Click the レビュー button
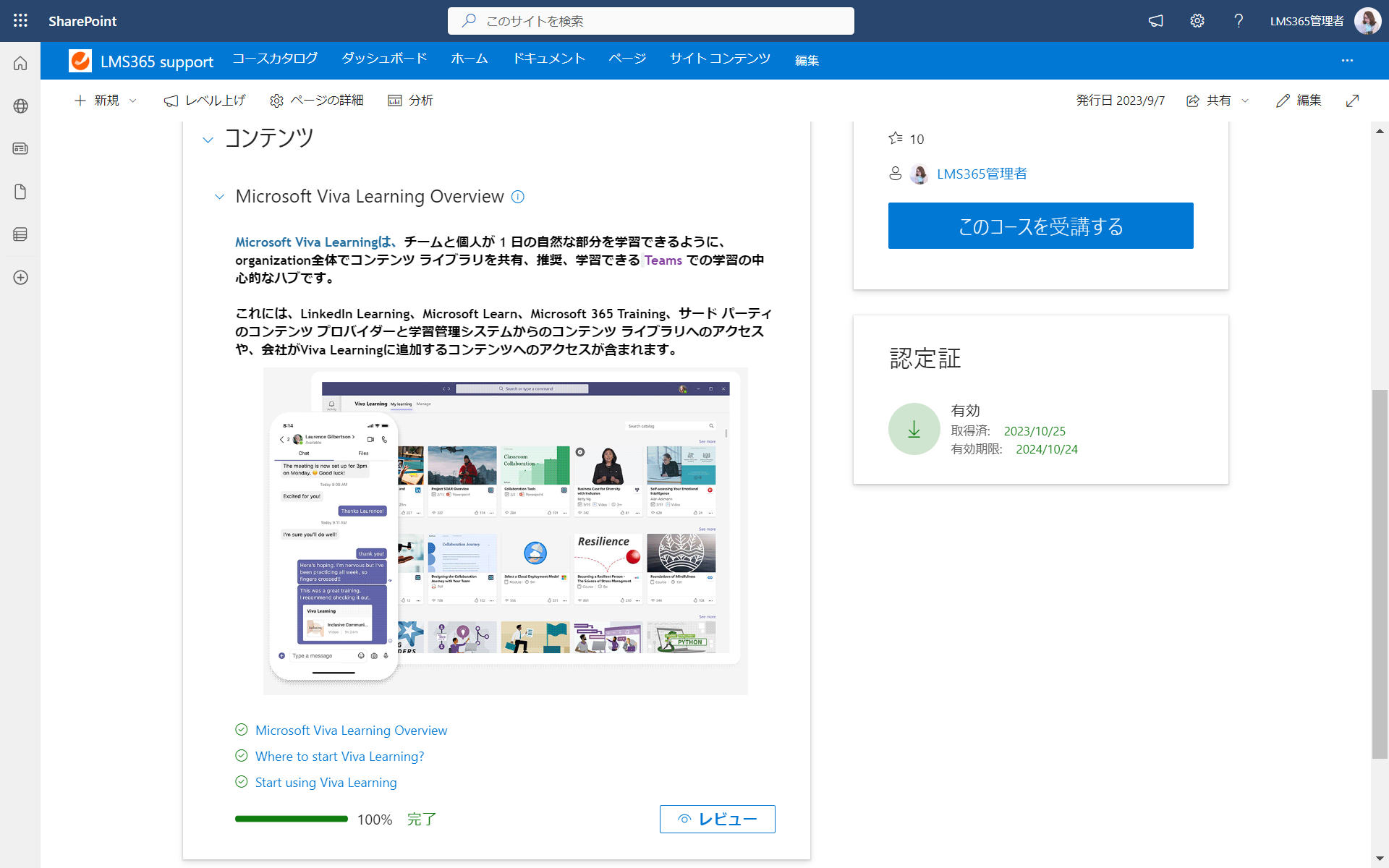This screenshot has width=1389, height=868. coord(717,819)
